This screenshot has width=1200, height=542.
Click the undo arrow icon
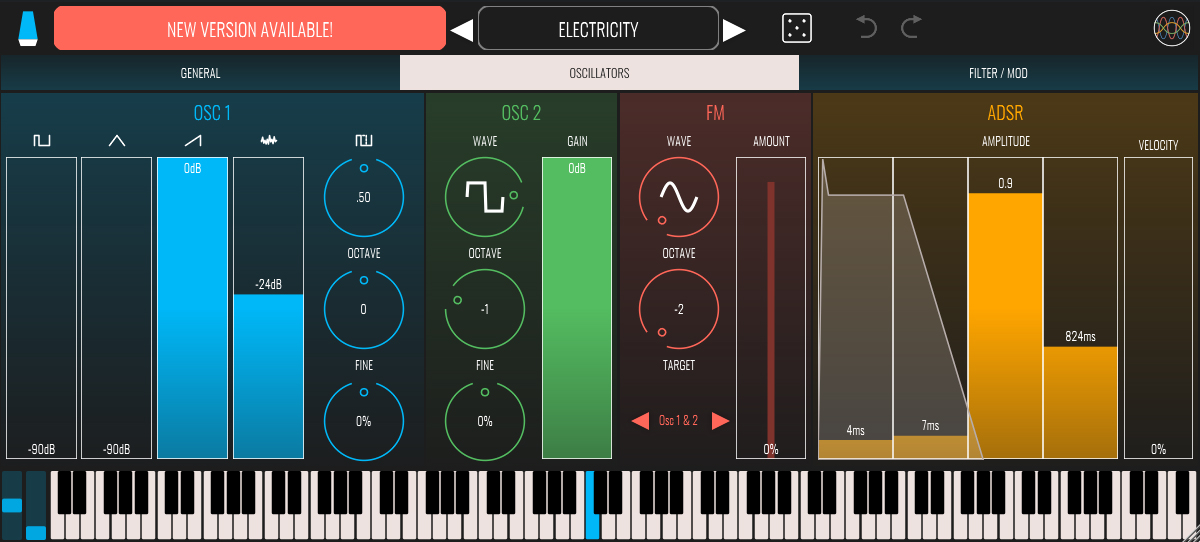(867, 28)
